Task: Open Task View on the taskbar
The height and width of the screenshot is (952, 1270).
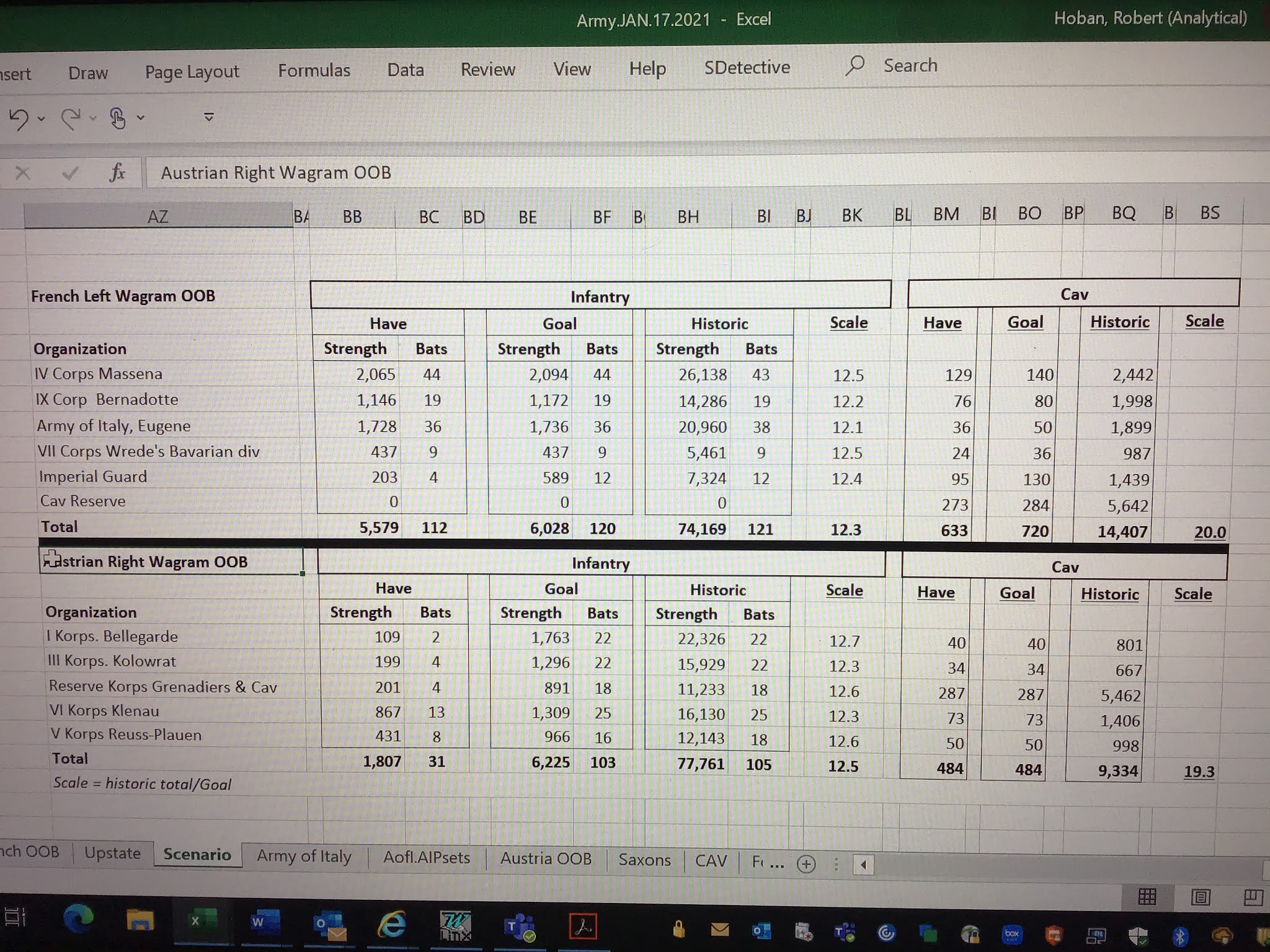Action: tap(16, 917)
